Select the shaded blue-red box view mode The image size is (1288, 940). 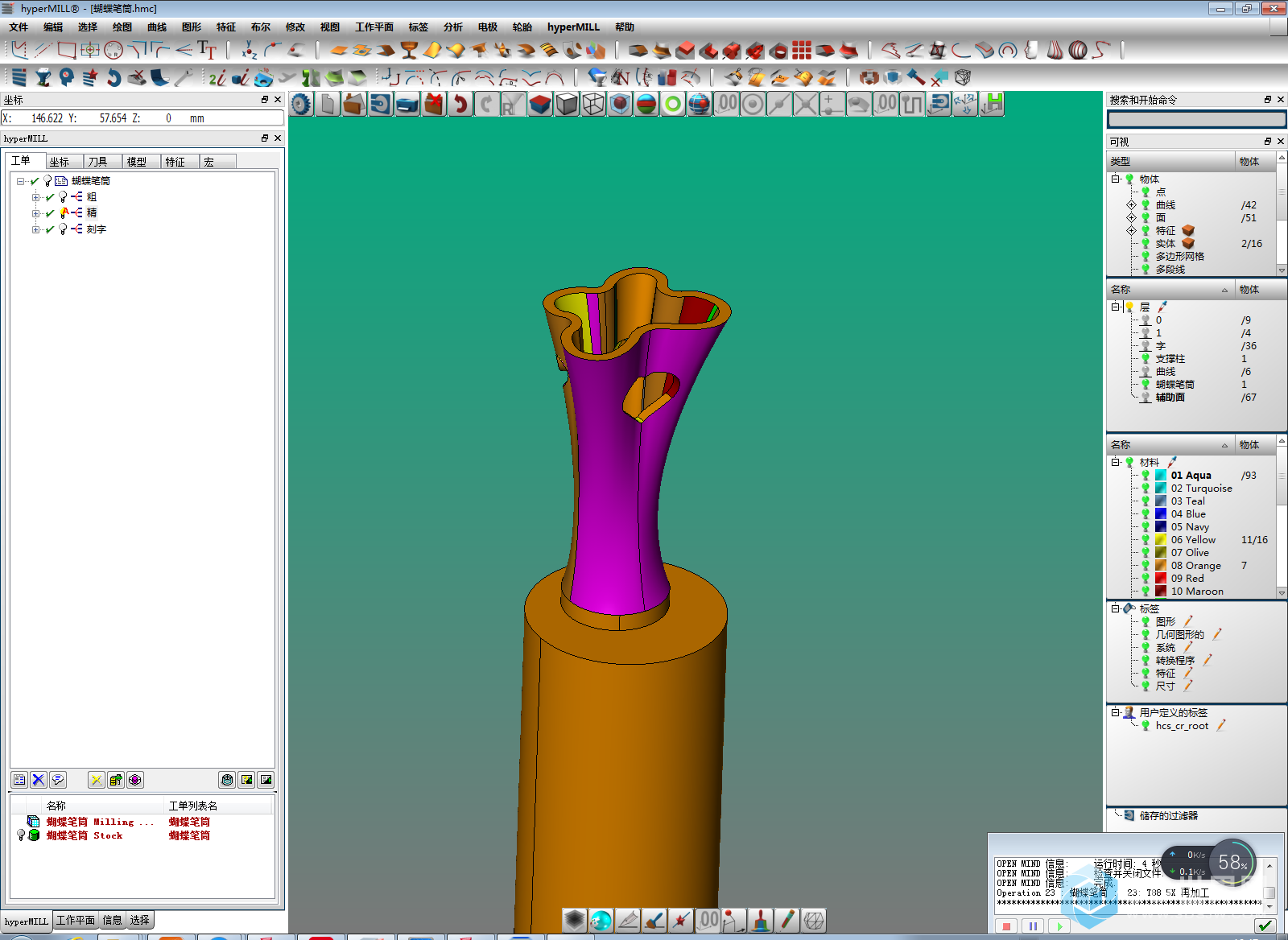click(x=540, y=104)
